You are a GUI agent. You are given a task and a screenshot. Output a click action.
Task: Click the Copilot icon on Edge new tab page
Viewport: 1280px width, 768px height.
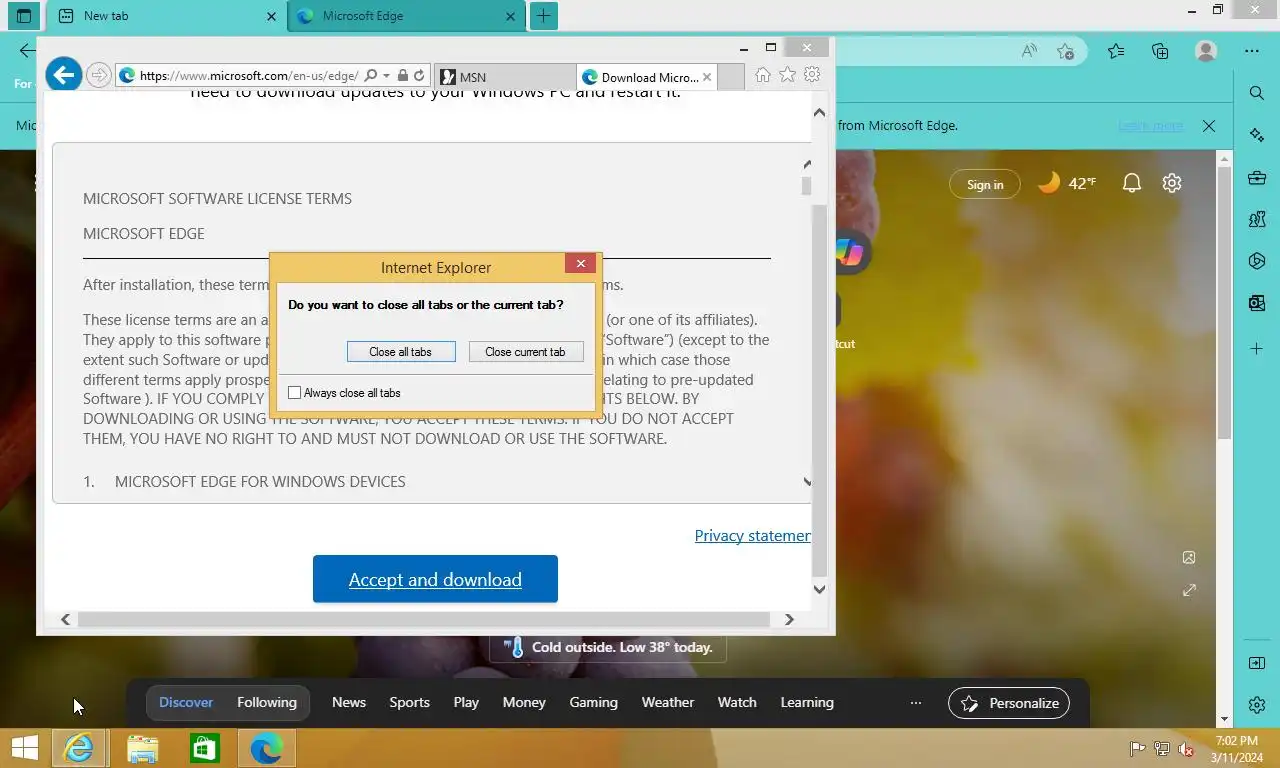click(850, 253)
